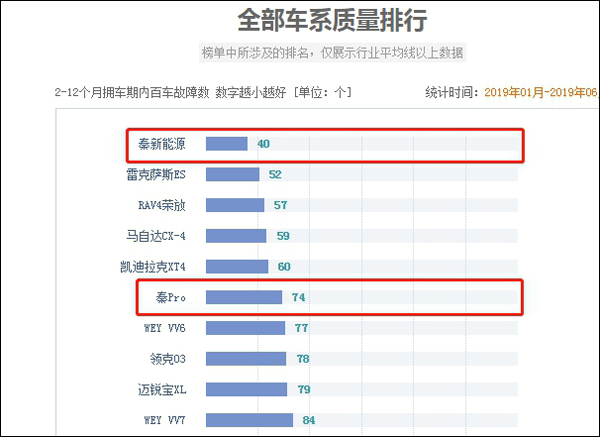Click the WEY VV6 row label
The height and width of the screenshot is (437, 600).
pyautogui.click(x=165, y=328)
